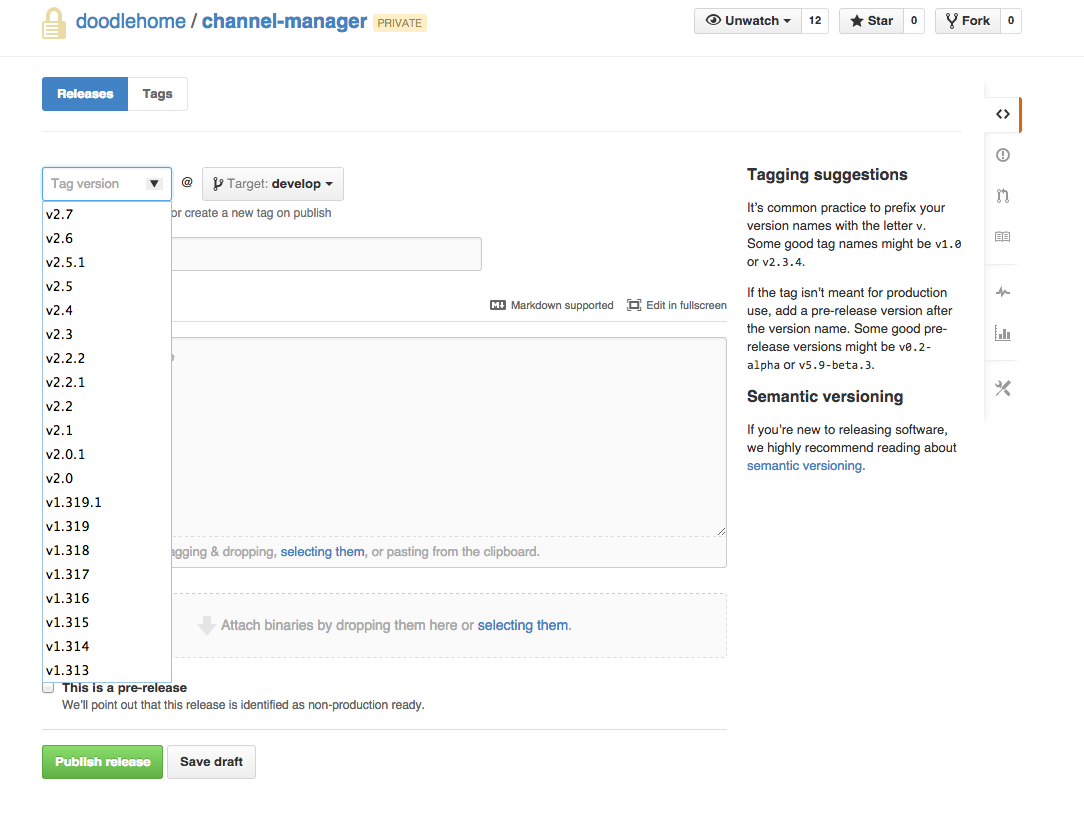Pick tag v2.3 from suggestions

(106, 335)
